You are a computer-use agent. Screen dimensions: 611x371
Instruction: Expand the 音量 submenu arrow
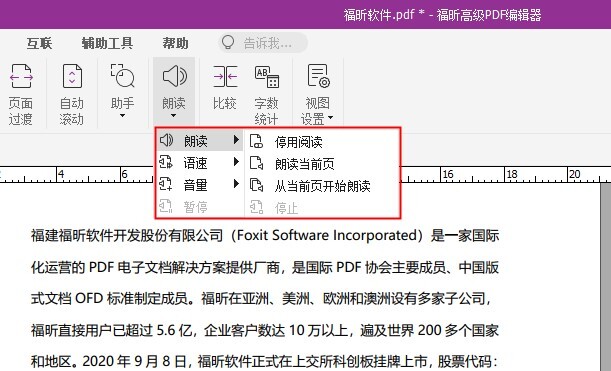(x=236, y=183)
